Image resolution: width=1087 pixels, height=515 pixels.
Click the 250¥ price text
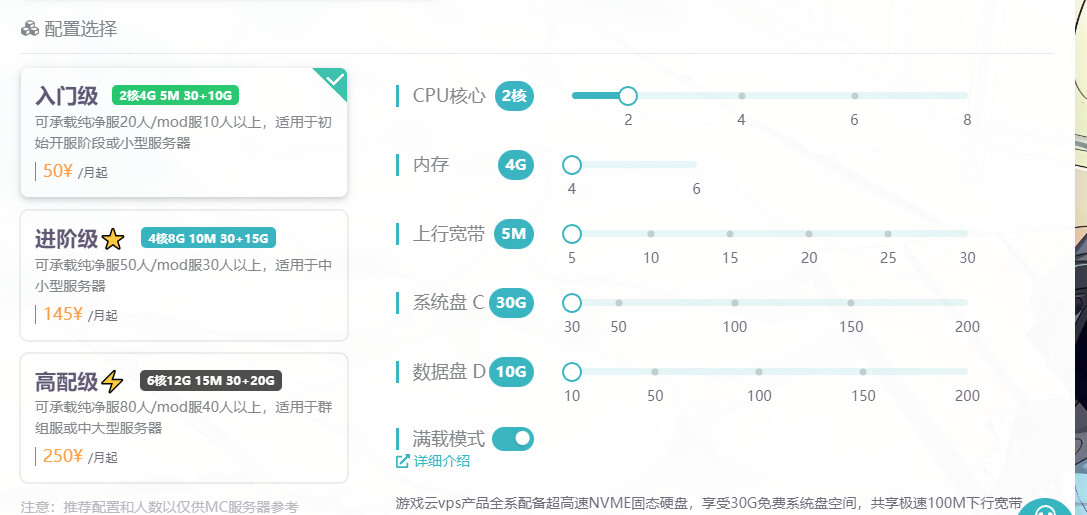[x=62, y=456]
